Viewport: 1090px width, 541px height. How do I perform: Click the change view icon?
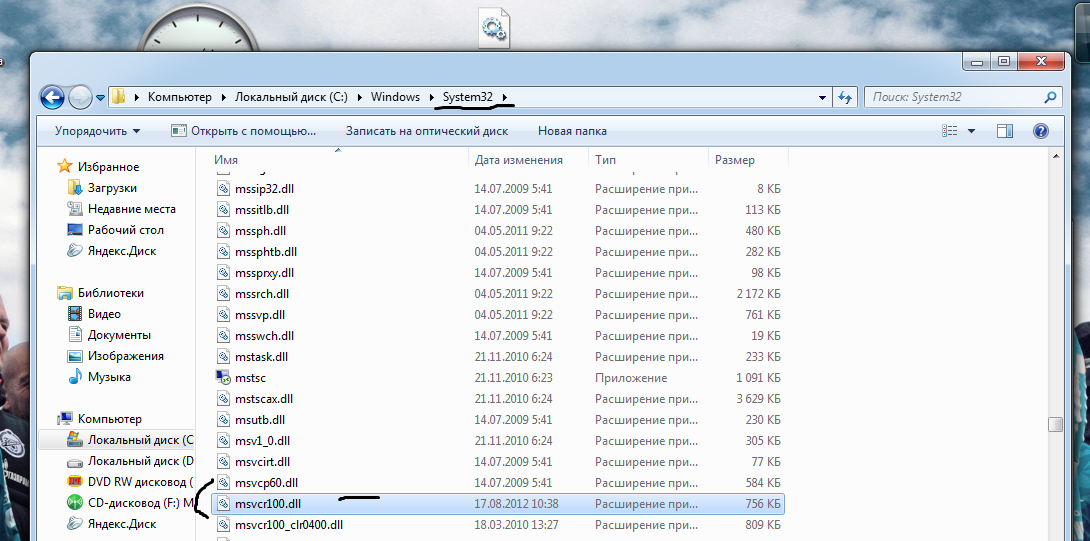950,131
